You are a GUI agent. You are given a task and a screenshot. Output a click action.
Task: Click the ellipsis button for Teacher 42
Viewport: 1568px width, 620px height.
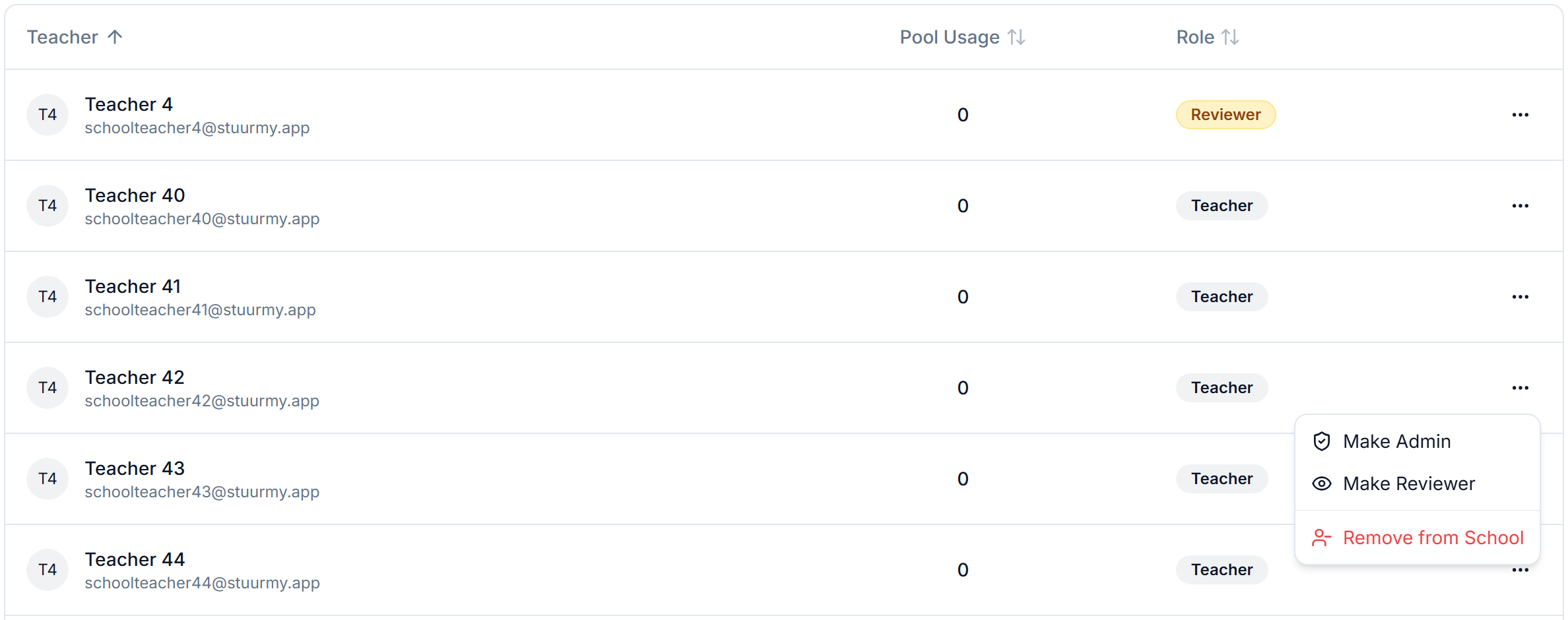tap(1520, 388)
